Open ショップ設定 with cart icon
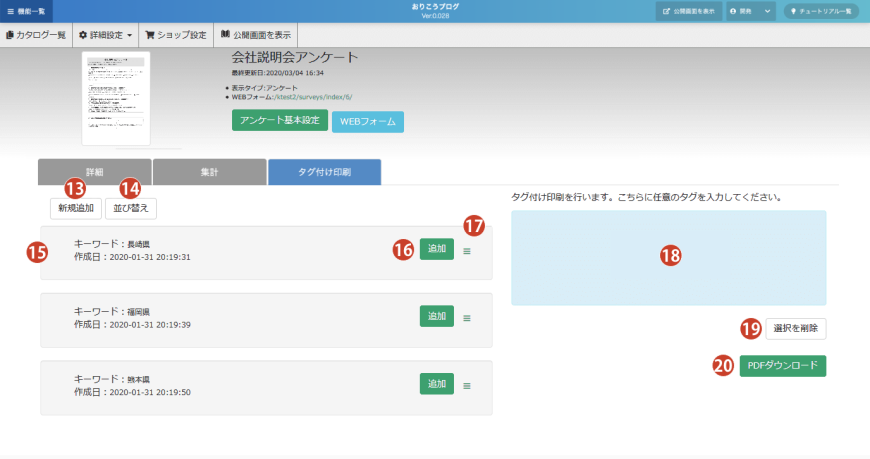 pos(176,35)
